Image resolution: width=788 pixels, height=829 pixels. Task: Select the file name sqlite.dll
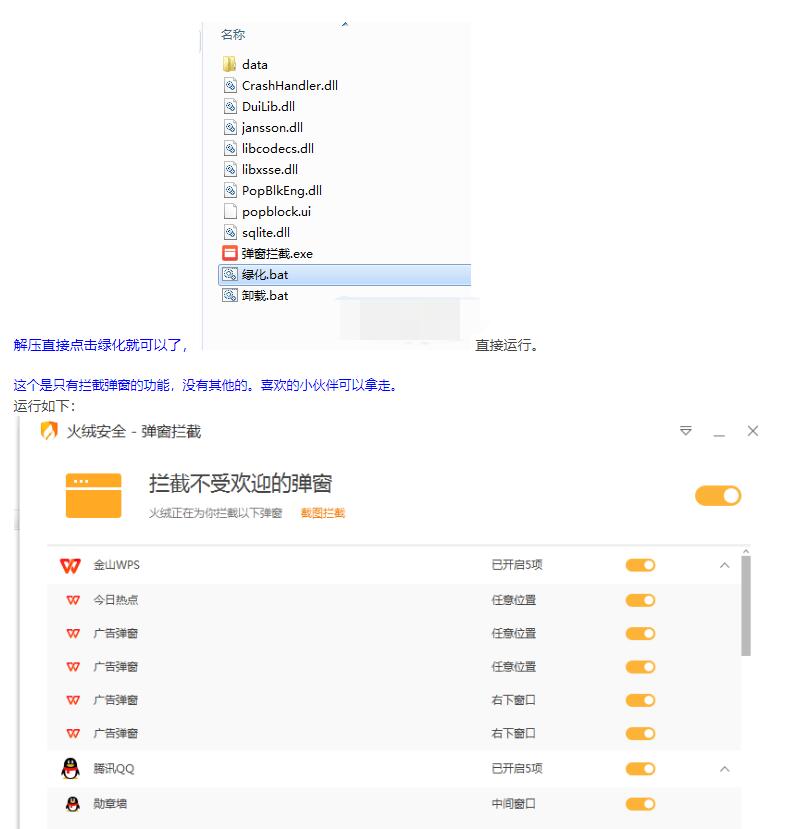click(x=266, y=233)
